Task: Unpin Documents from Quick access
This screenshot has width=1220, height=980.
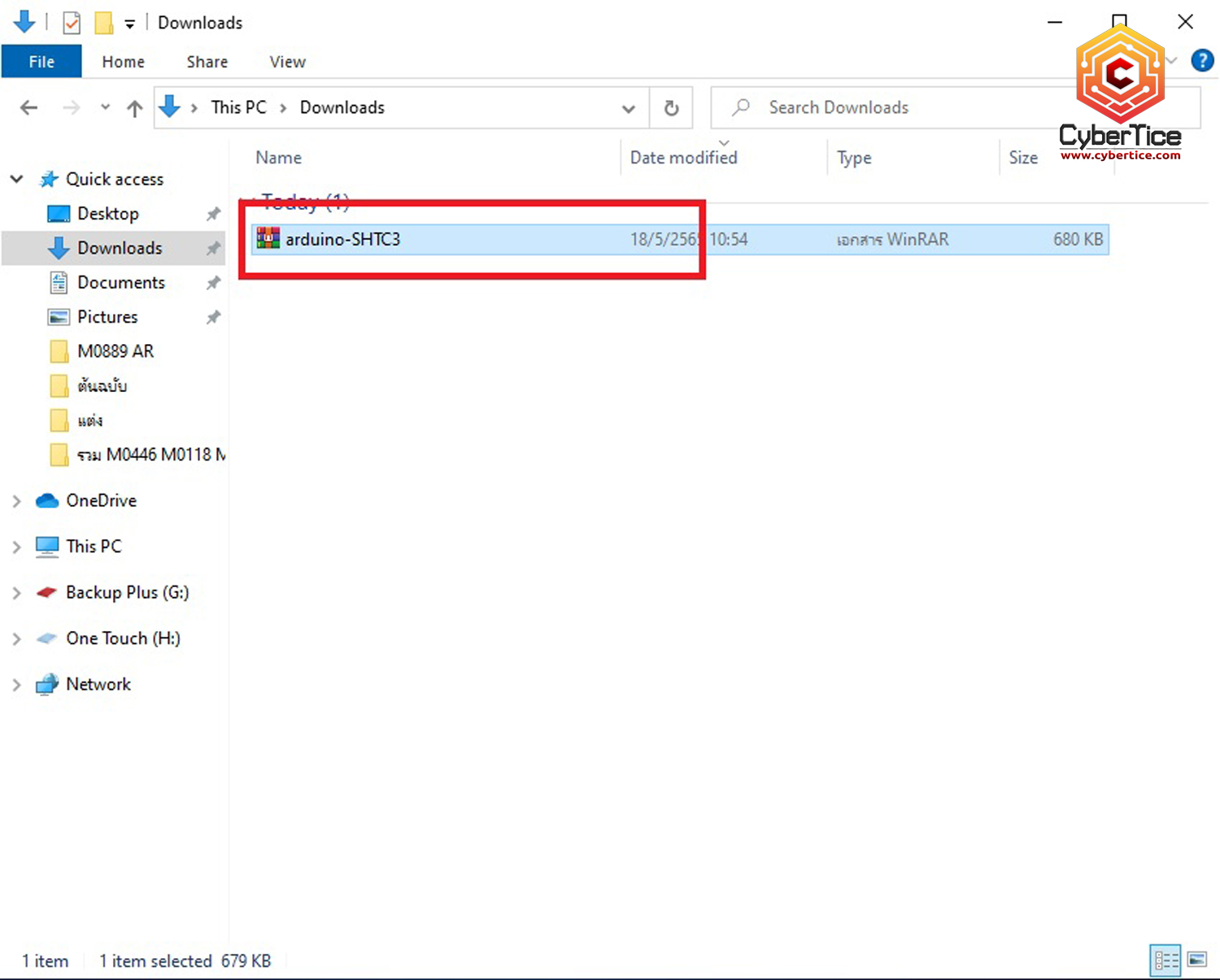Action: coord(213,283)
